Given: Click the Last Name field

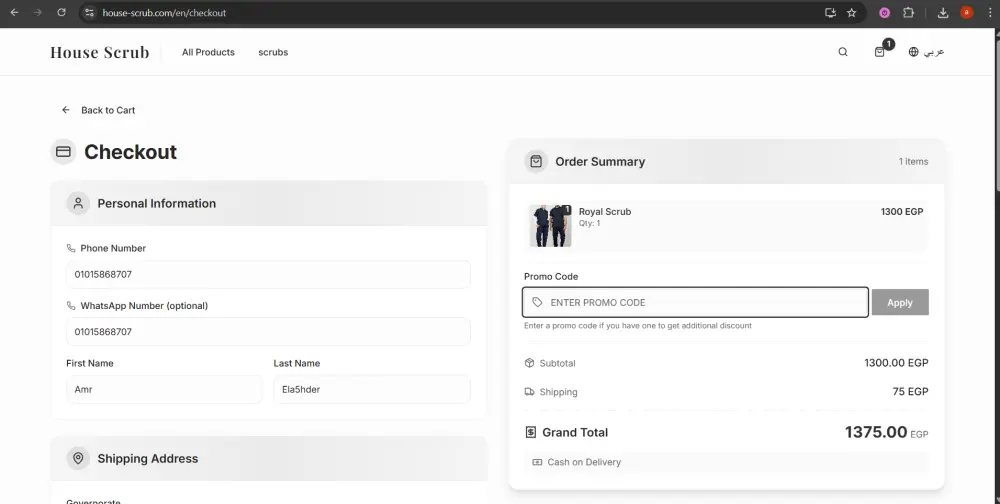Looking at the screenshot, I should pyautogui.click(x=372, y=389).
